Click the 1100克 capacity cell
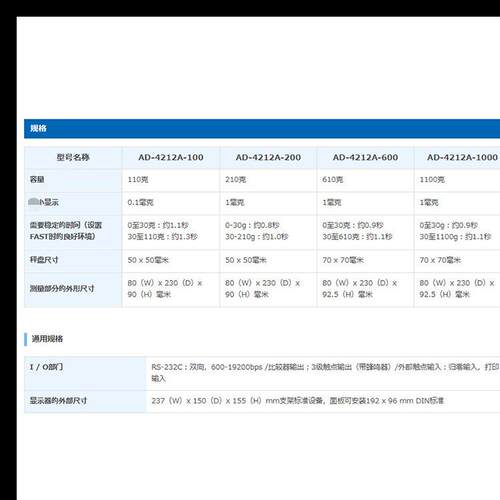Image resolution: width=500 pixels, height=500 pixels. pyautogui.click(x=457, y=180)
